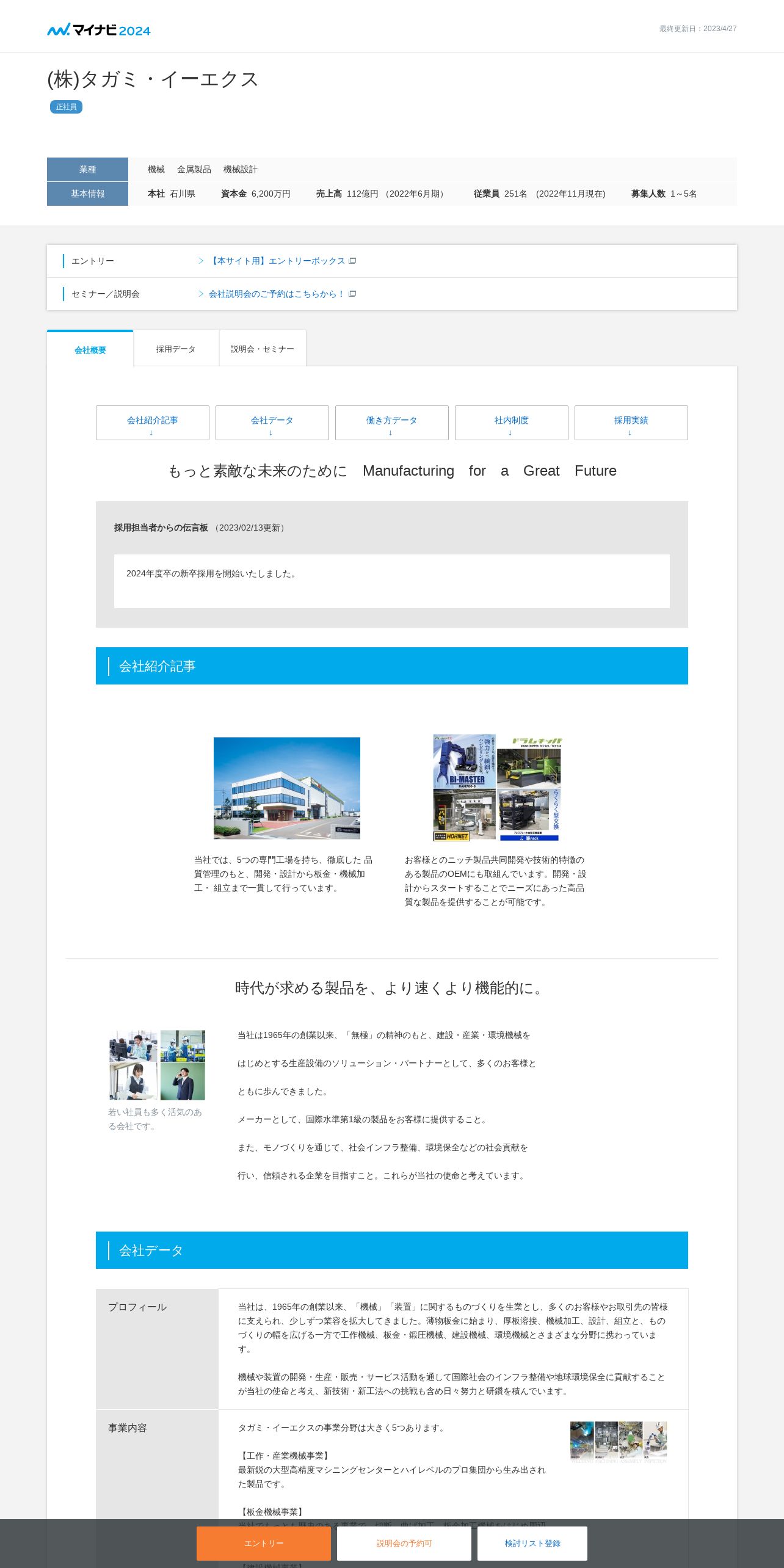Open 【本サイト用】エントリーボックス link
Image resolution: width=784 pixels, height=1568 pixels.
[277, 261]
